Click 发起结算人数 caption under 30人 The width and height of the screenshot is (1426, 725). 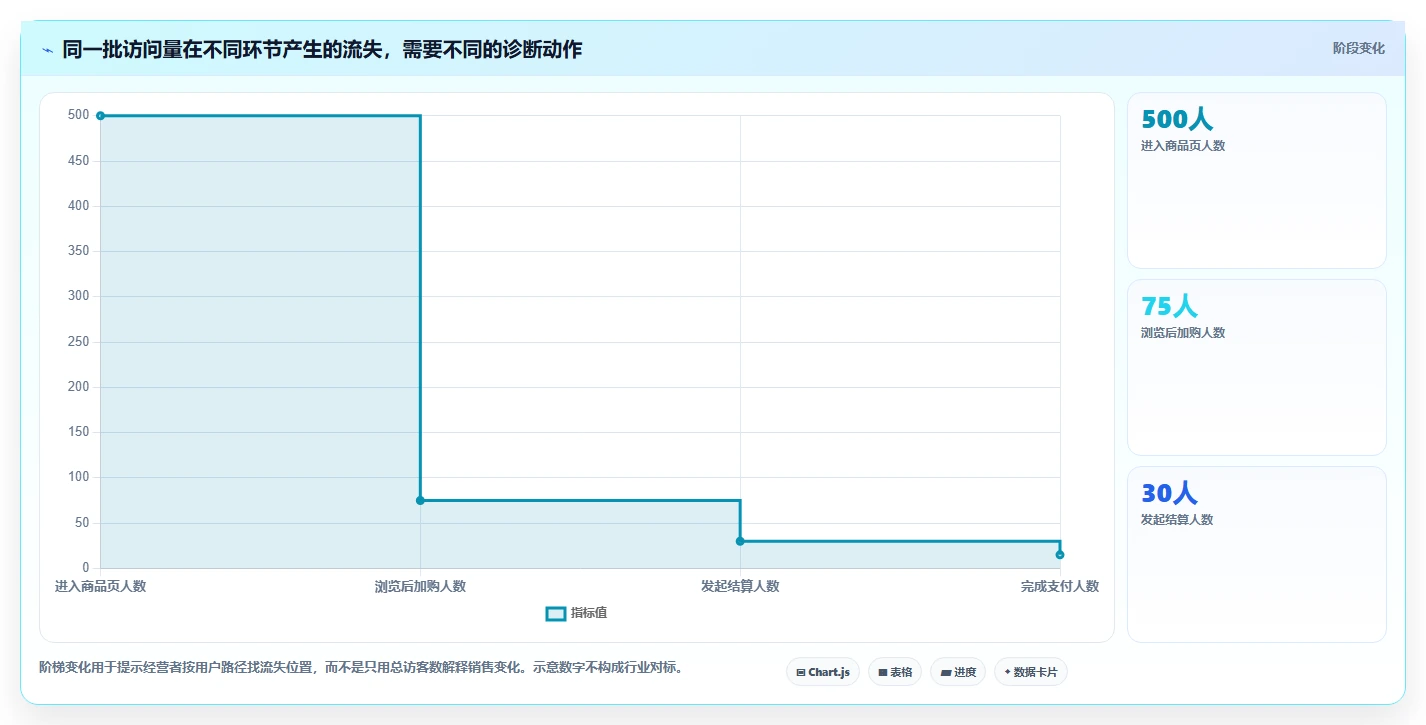(x=1177, y=520)
